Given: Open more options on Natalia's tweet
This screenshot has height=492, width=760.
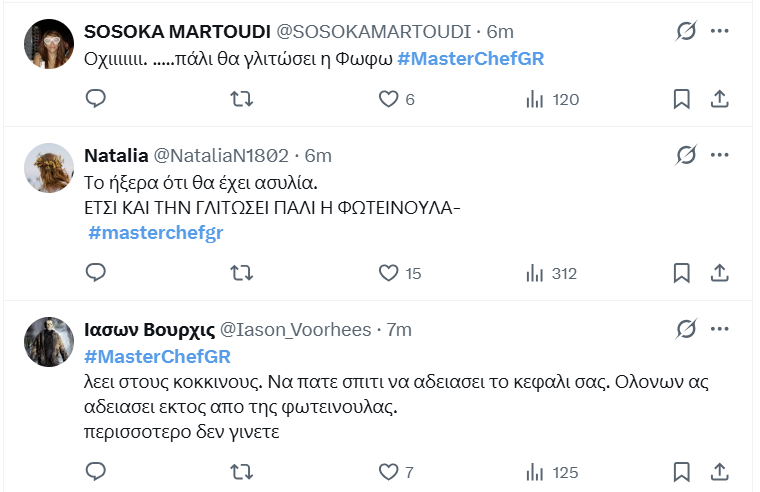Looking at the screenshot, I should (x=719, y=155).
